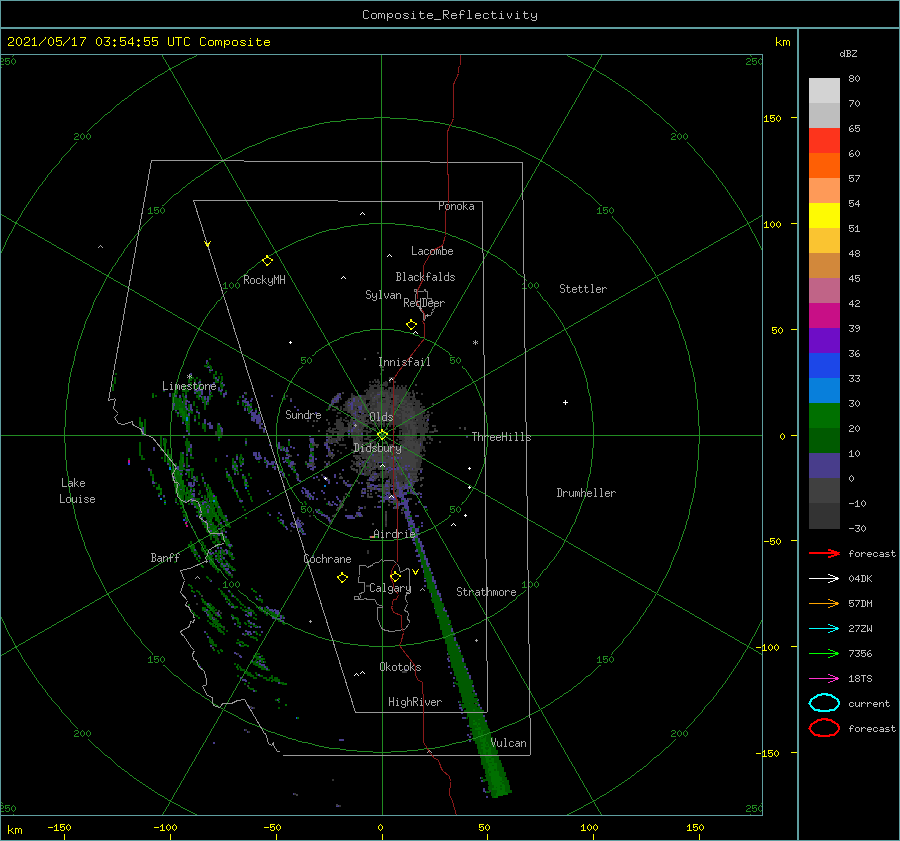Viewport: 900px width, 841px height.
Task: Click yellow diamond marker below Cochrane
Action: pos(342,578)
